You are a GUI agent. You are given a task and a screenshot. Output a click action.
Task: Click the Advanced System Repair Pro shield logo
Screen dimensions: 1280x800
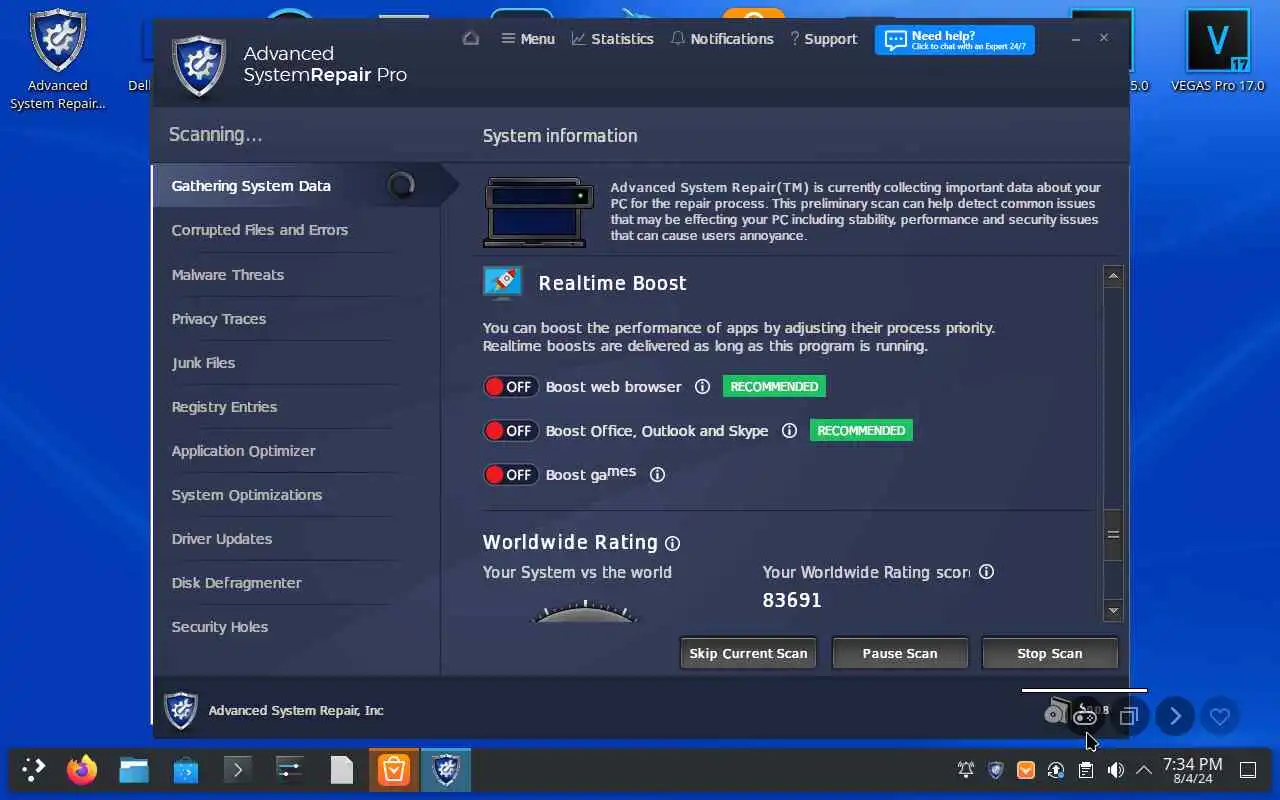pos(199,65)
